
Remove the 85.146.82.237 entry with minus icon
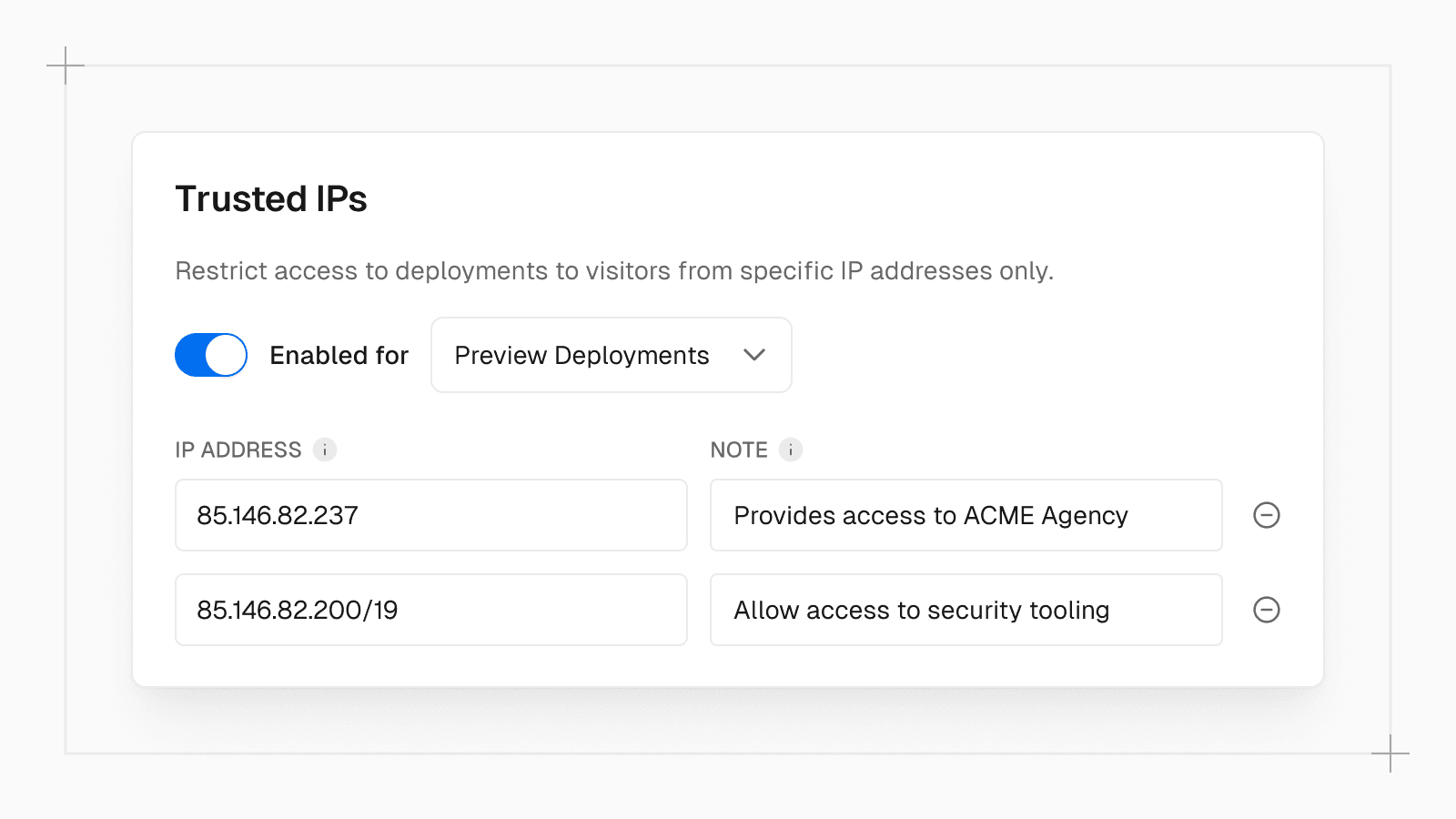[x=1267, y=515]
